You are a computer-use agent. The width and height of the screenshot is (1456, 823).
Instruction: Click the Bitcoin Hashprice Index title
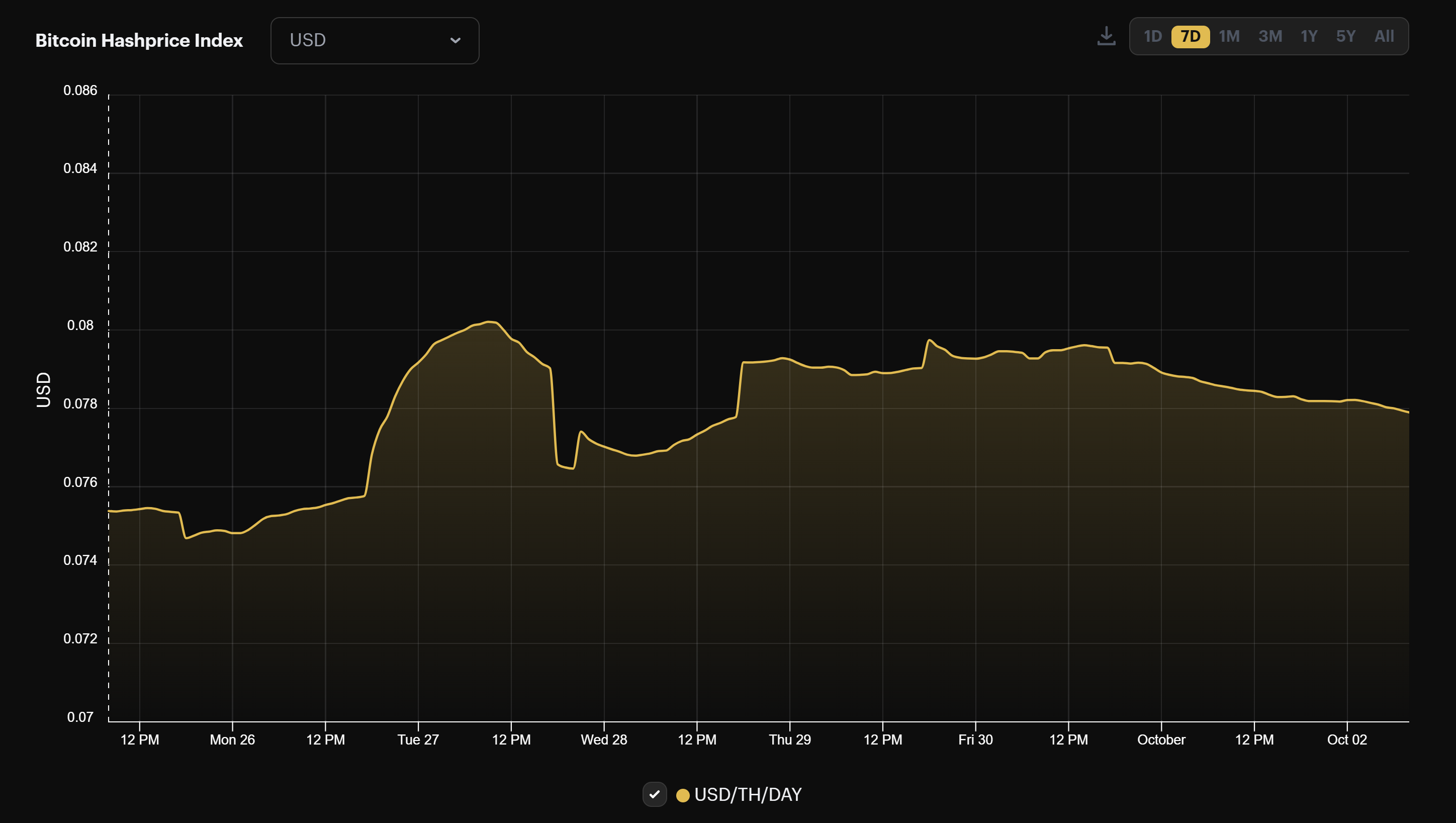(139, 40)
